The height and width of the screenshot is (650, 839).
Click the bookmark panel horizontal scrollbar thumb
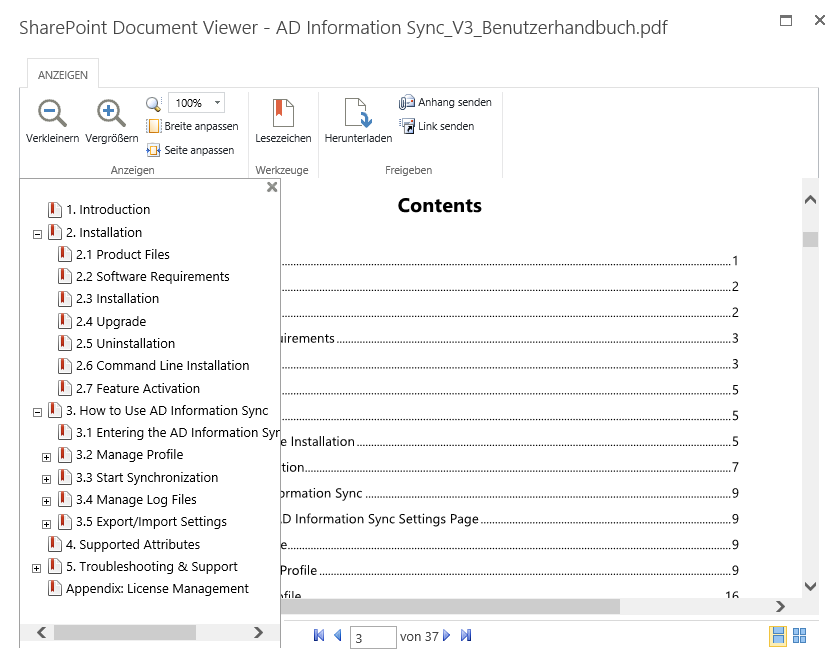click(125, 633)
